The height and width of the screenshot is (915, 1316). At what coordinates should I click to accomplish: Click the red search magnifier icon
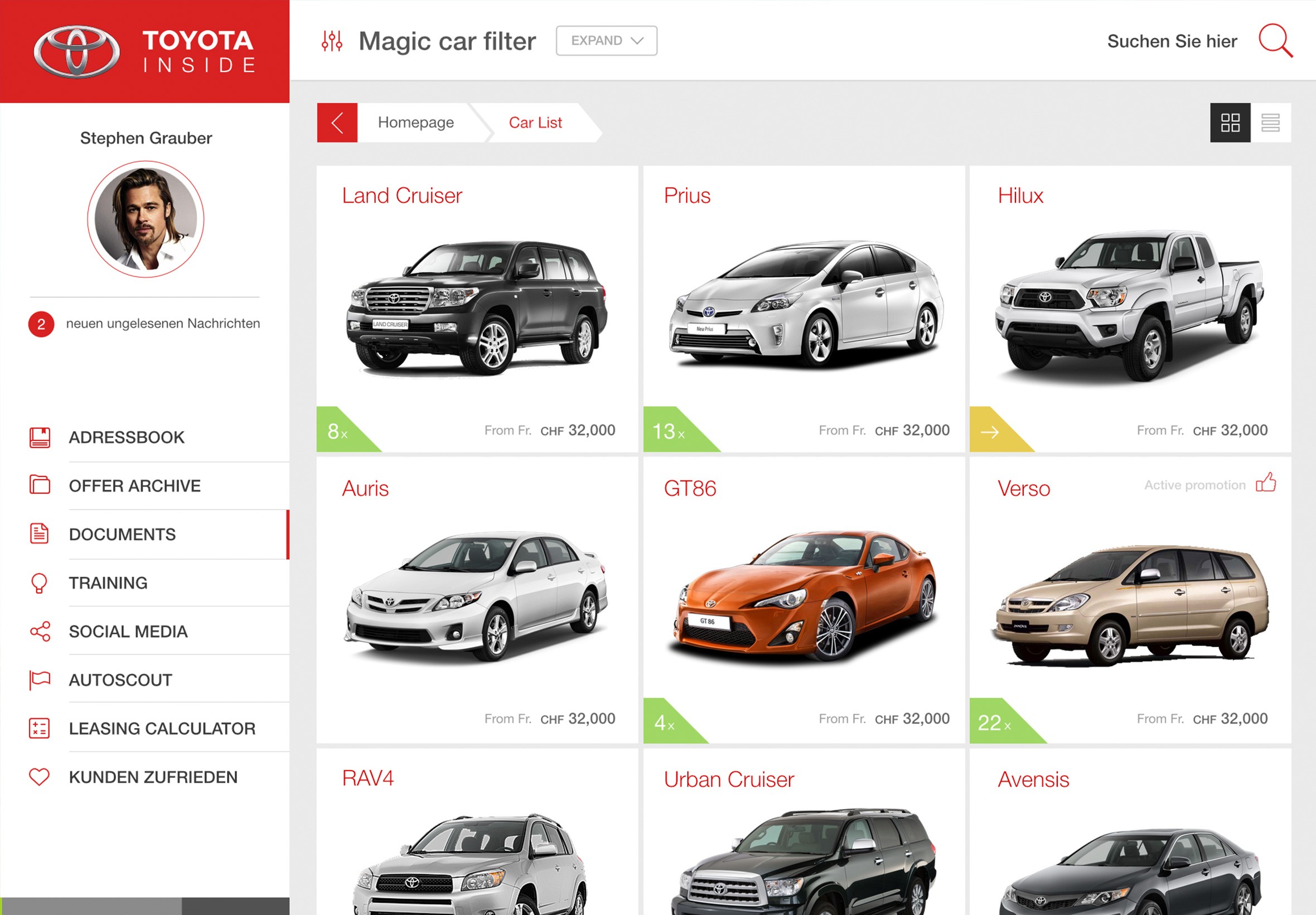pos(1274,41)
